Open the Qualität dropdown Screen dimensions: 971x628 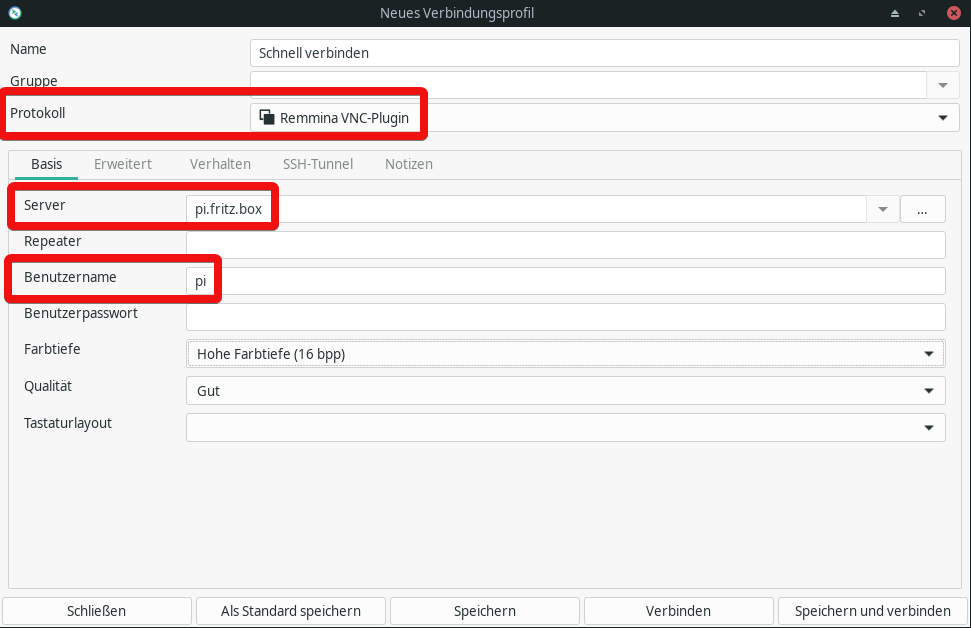(x=565, y=391)
